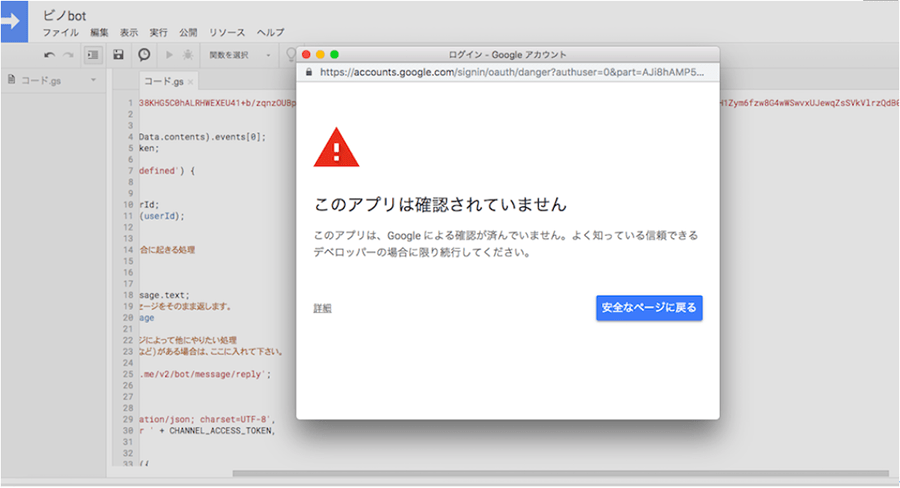
Task: Run the script with the play icon
Action: coord(169,55)
